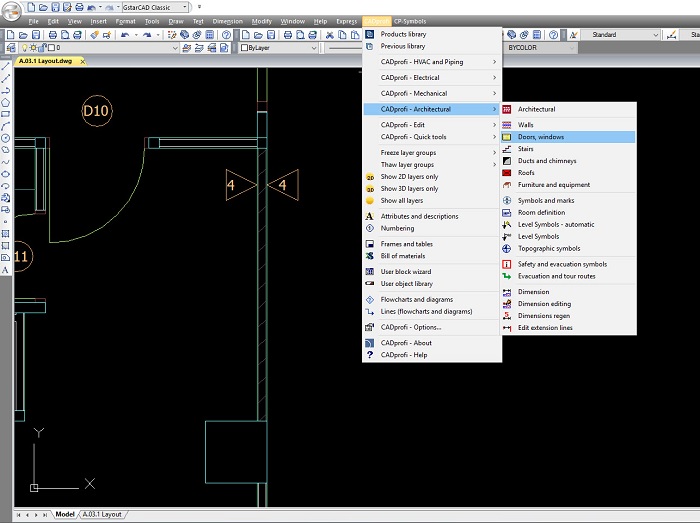Select the Ellipse tool
The height and width of the screenshot is (523, 700).
pyautogui.click(x=5, y=174)
